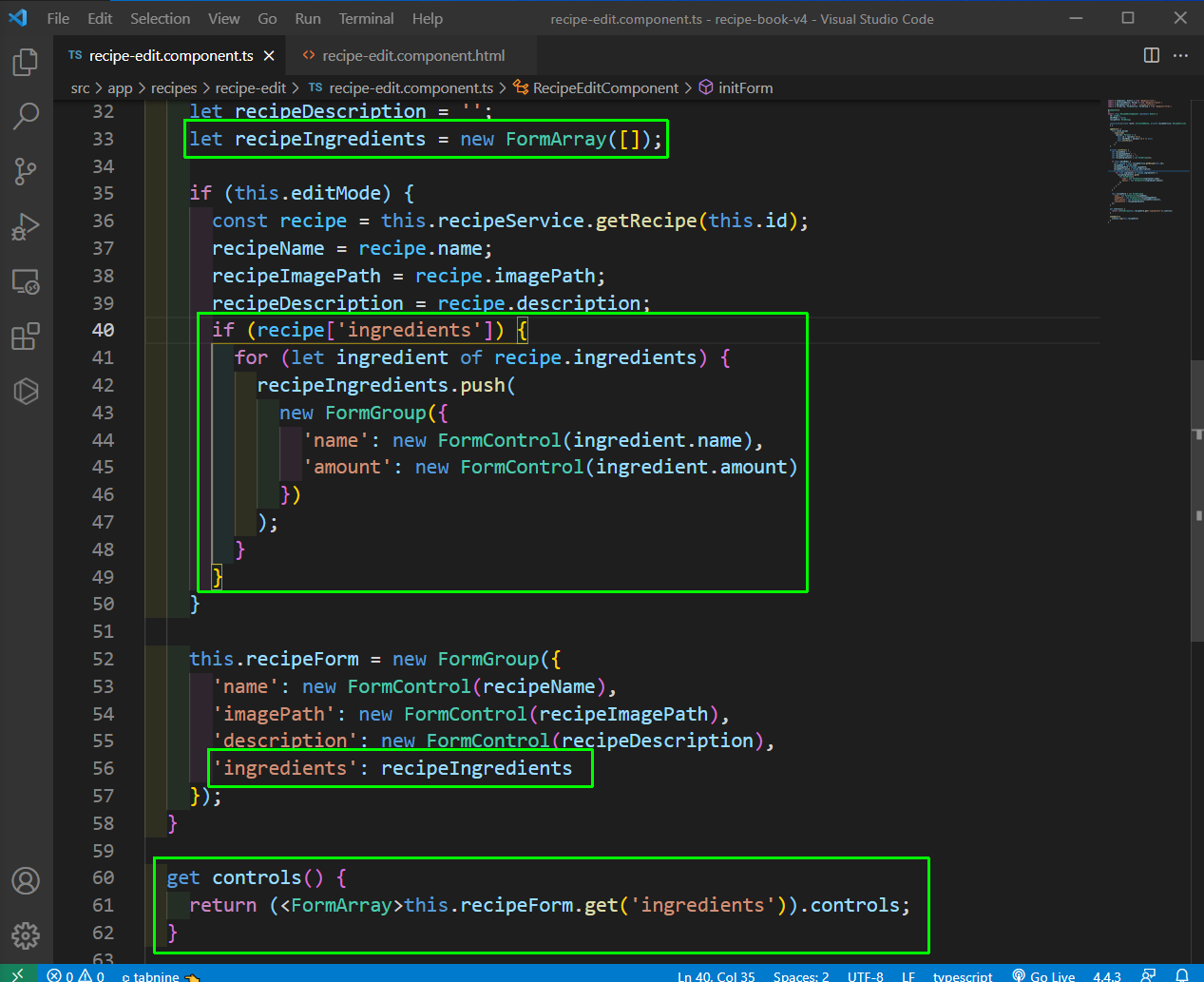This screenshot has height=982, width=1204.
Task: Click "get('ingredients')" on line 61
Action: [x=686, y=905]
